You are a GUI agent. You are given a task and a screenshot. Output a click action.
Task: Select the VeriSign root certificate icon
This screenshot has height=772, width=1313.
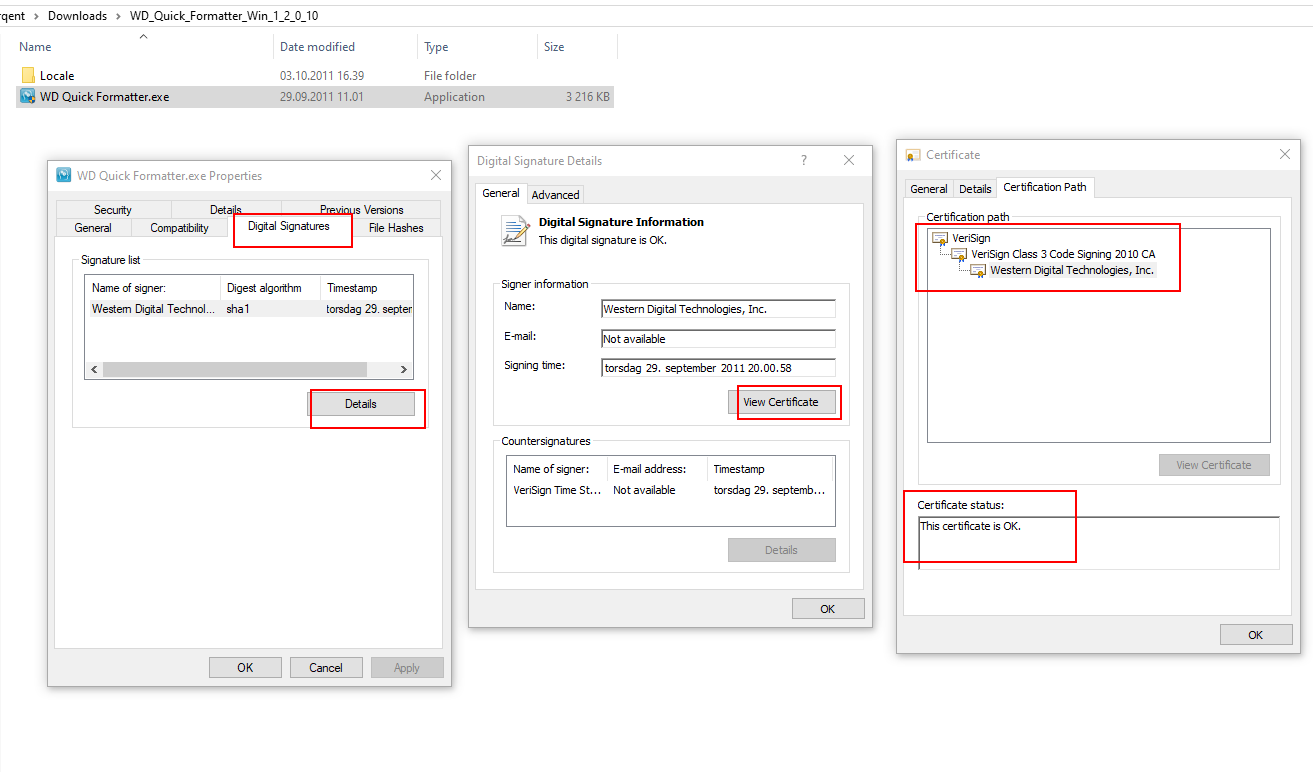tap(940, 238)
